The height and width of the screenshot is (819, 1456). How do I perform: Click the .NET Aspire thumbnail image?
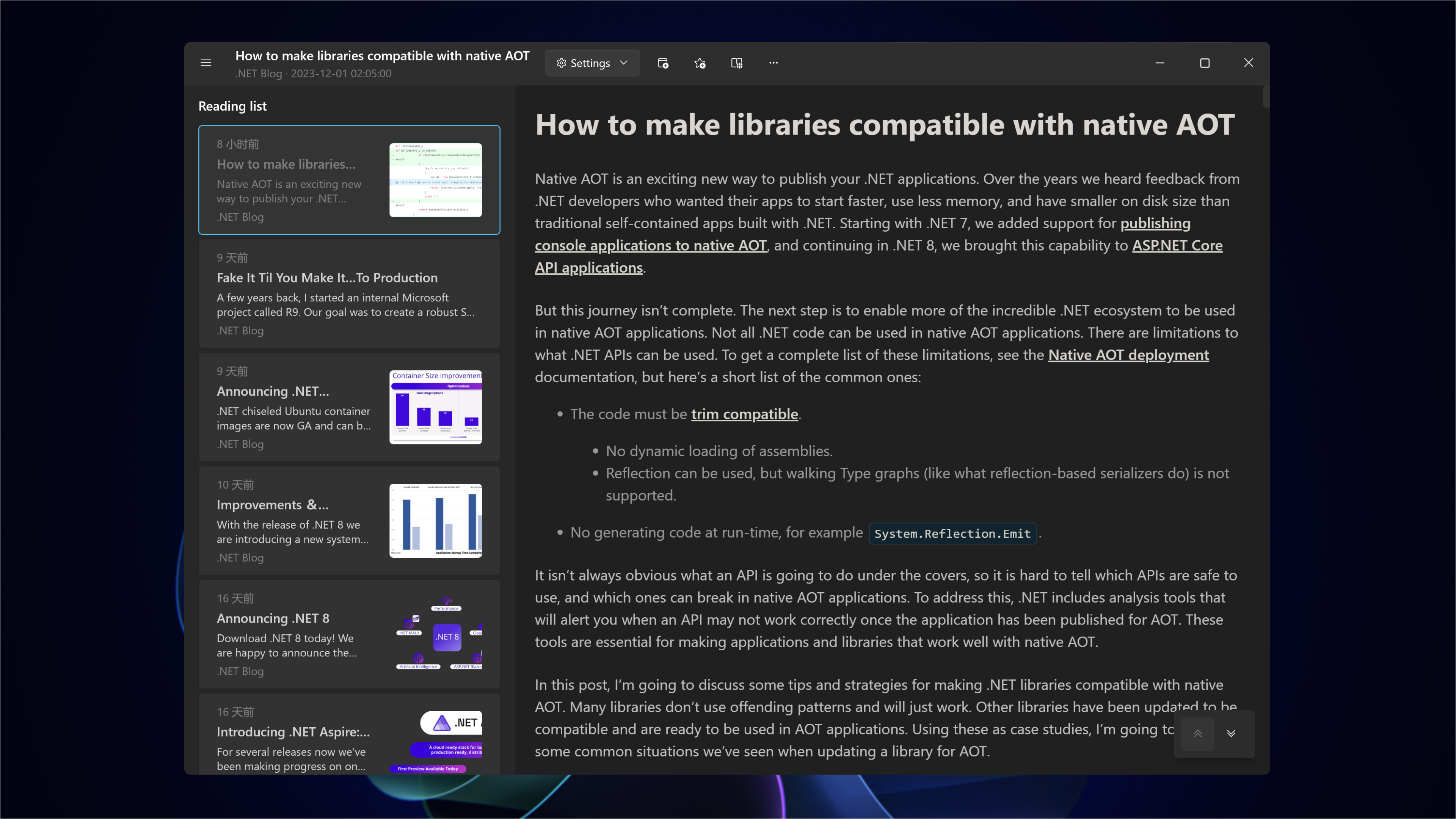pyautogui.click(x=435, y=742)
